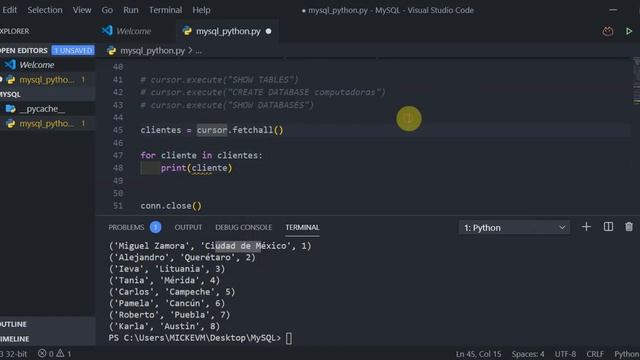Open the Help menu
Screen dimensions: 640x360
point(201,10)
